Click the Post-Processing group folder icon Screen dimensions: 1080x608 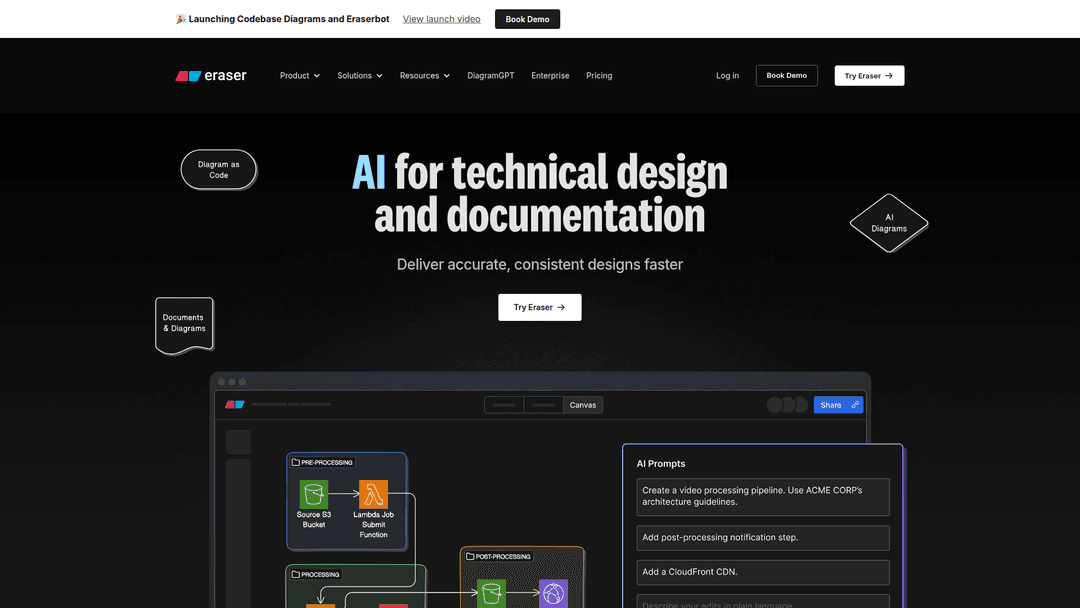tap(469, 557)
